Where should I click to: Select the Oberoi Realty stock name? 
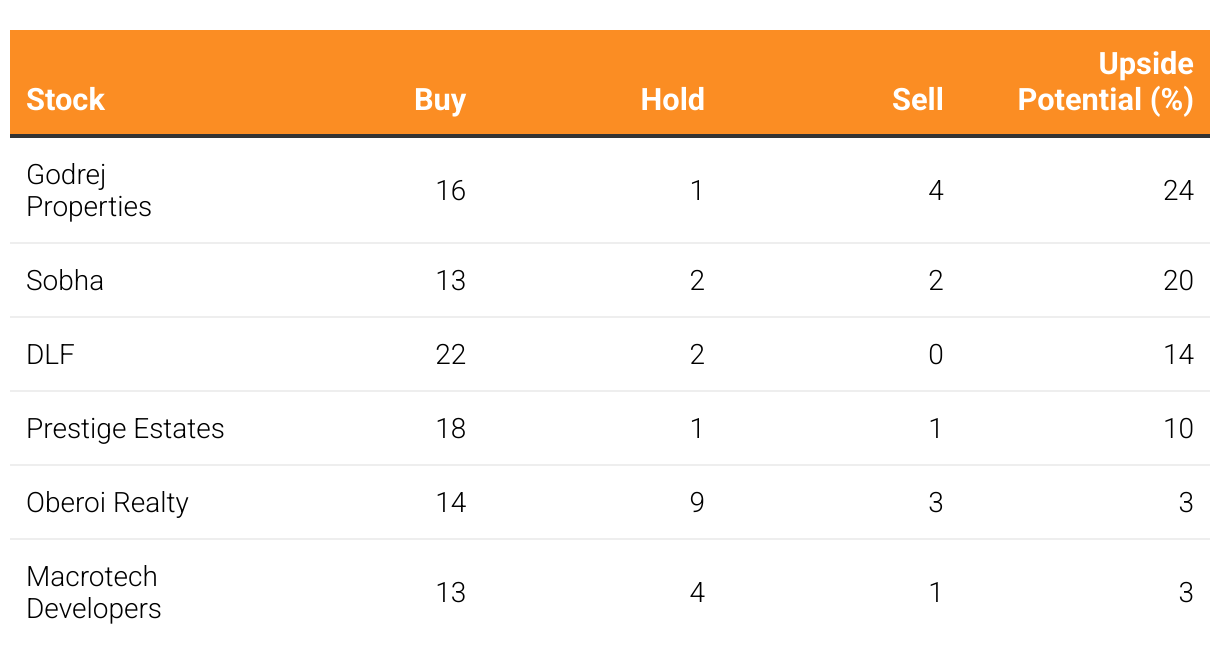point(107,502)
